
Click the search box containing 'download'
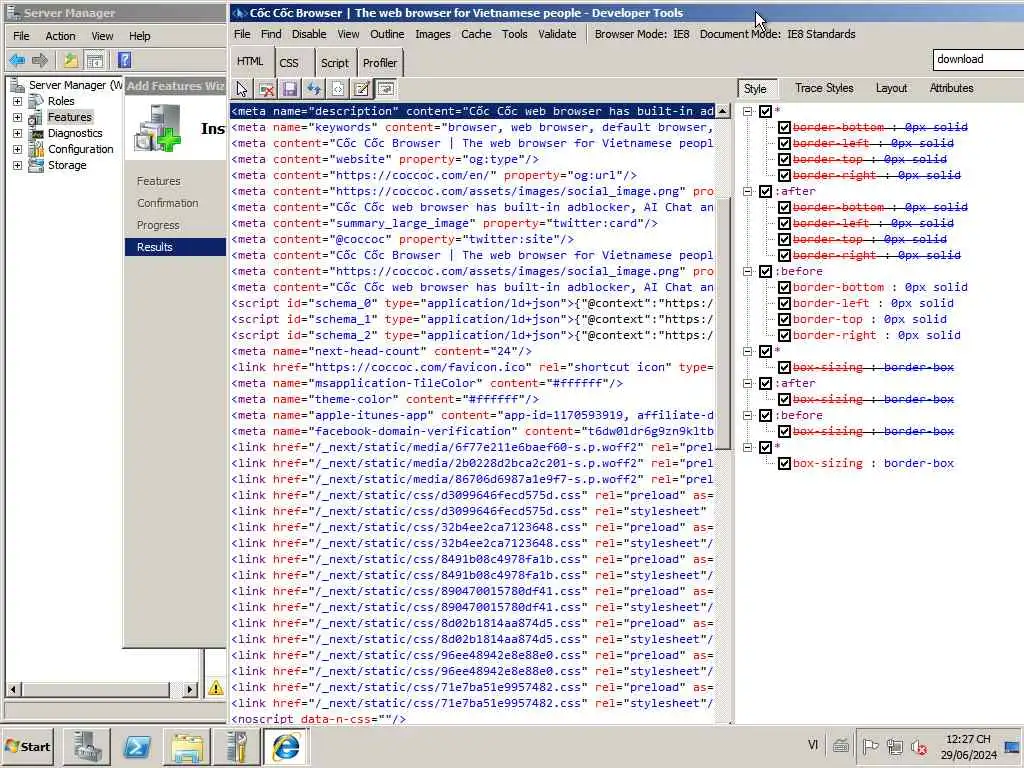(x=978, y=59)
